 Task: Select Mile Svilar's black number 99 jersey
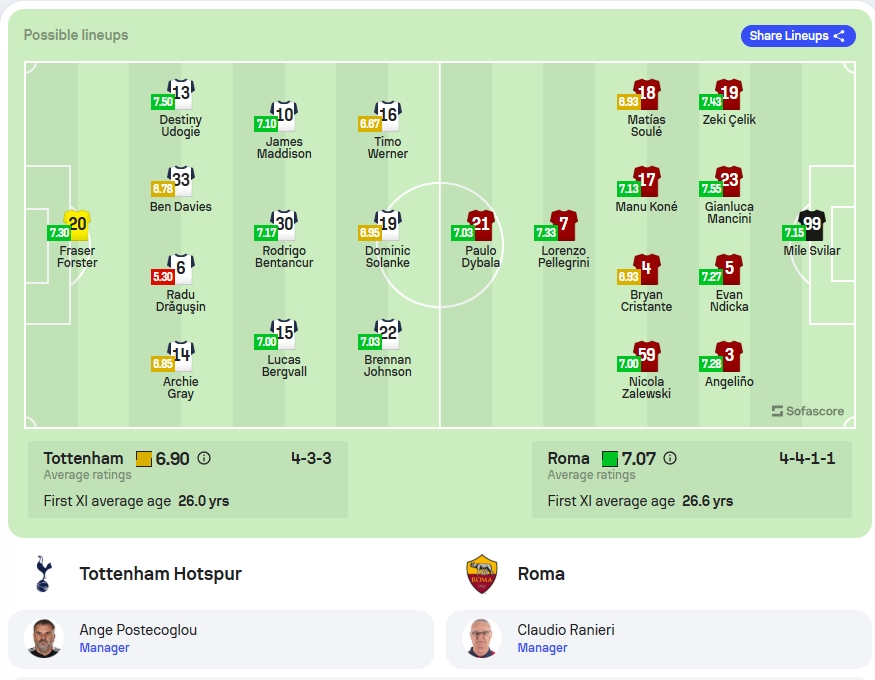coord(812,225)
